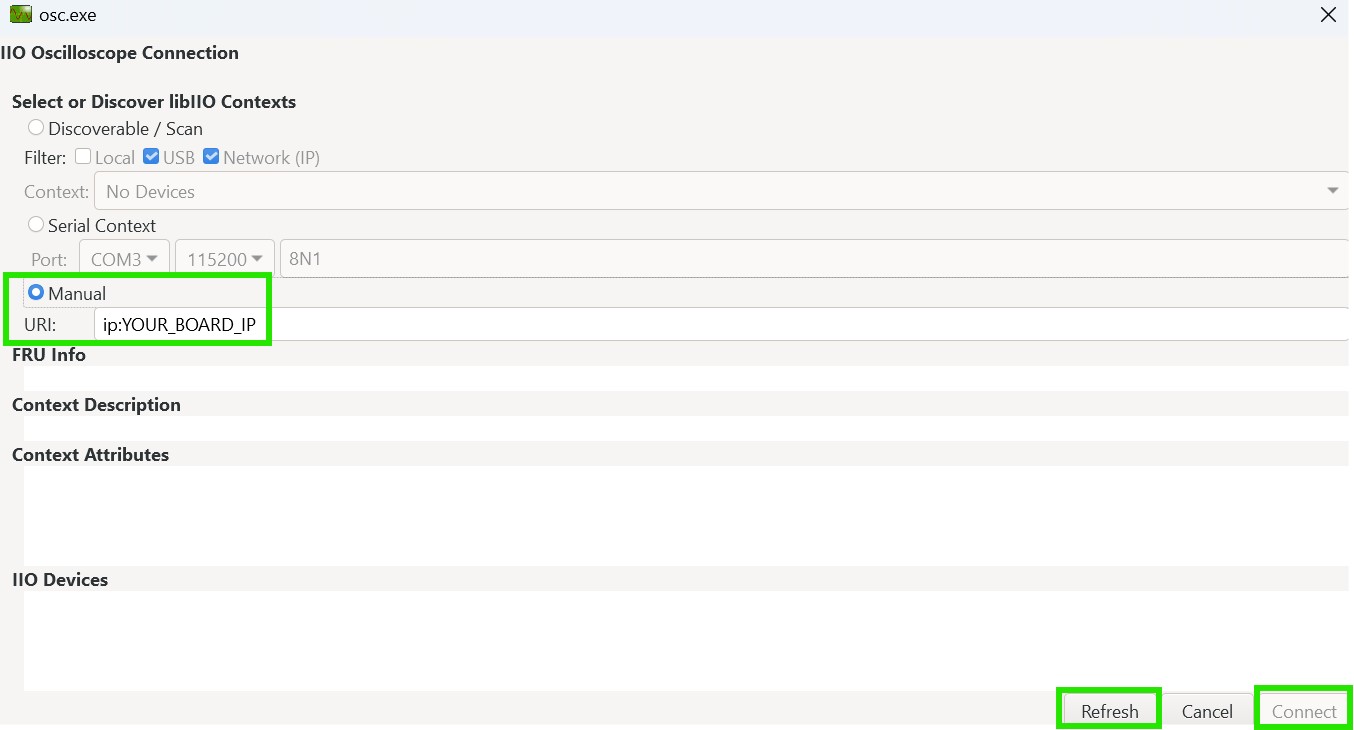
Task: Click the IIO Devices list area
Action: (685, 640)
